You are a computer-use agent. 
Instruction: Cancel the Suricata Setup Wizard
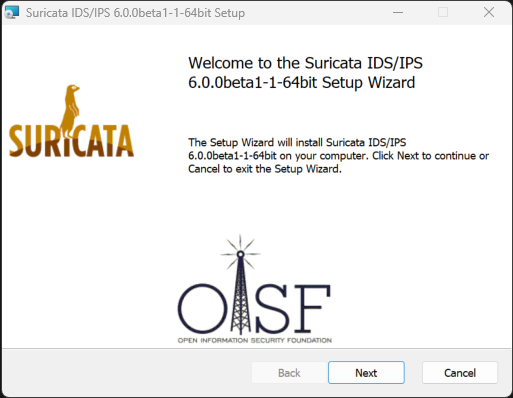(460, 373)
